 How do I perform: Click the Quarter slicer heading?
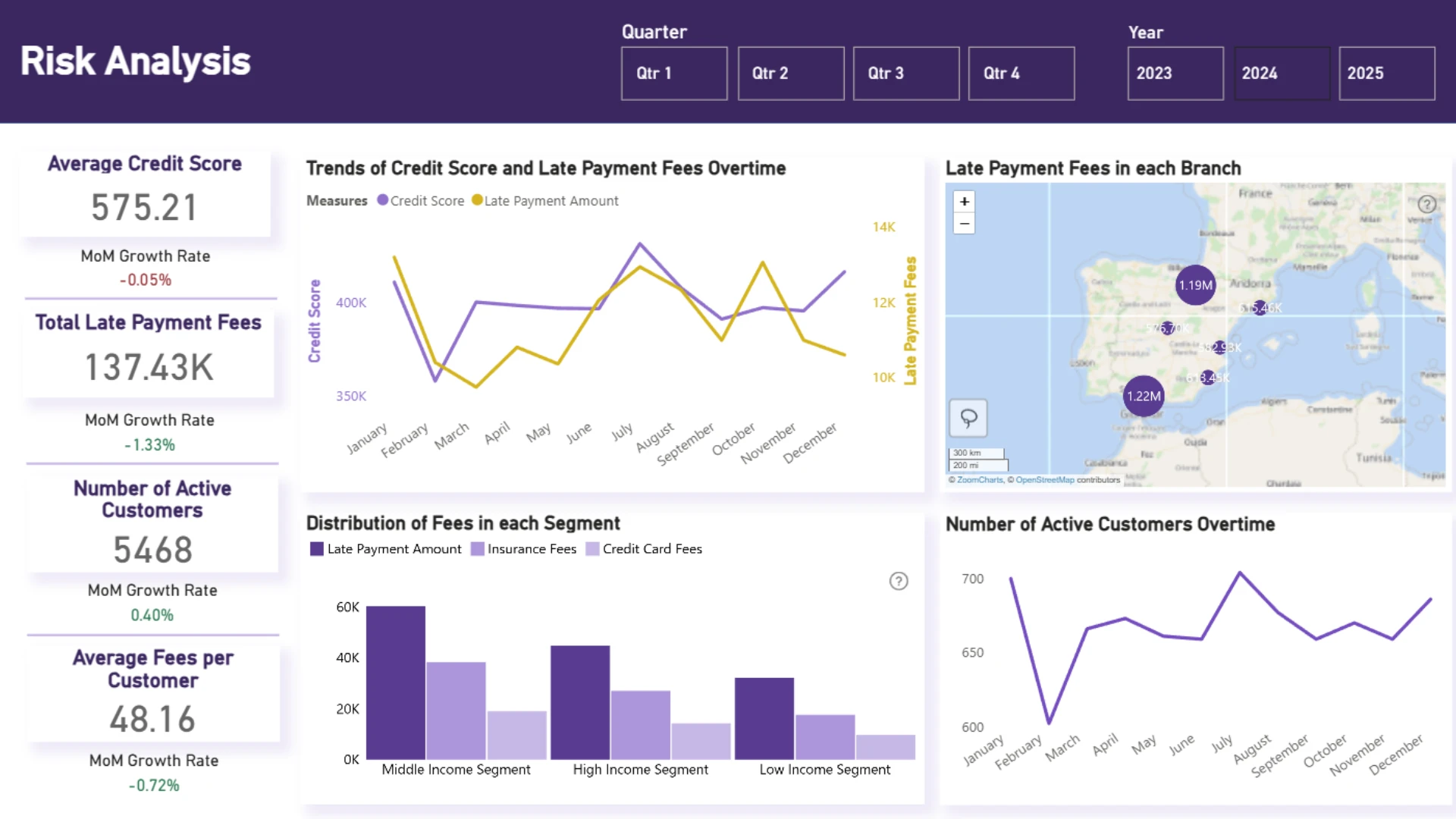(654, 32)
